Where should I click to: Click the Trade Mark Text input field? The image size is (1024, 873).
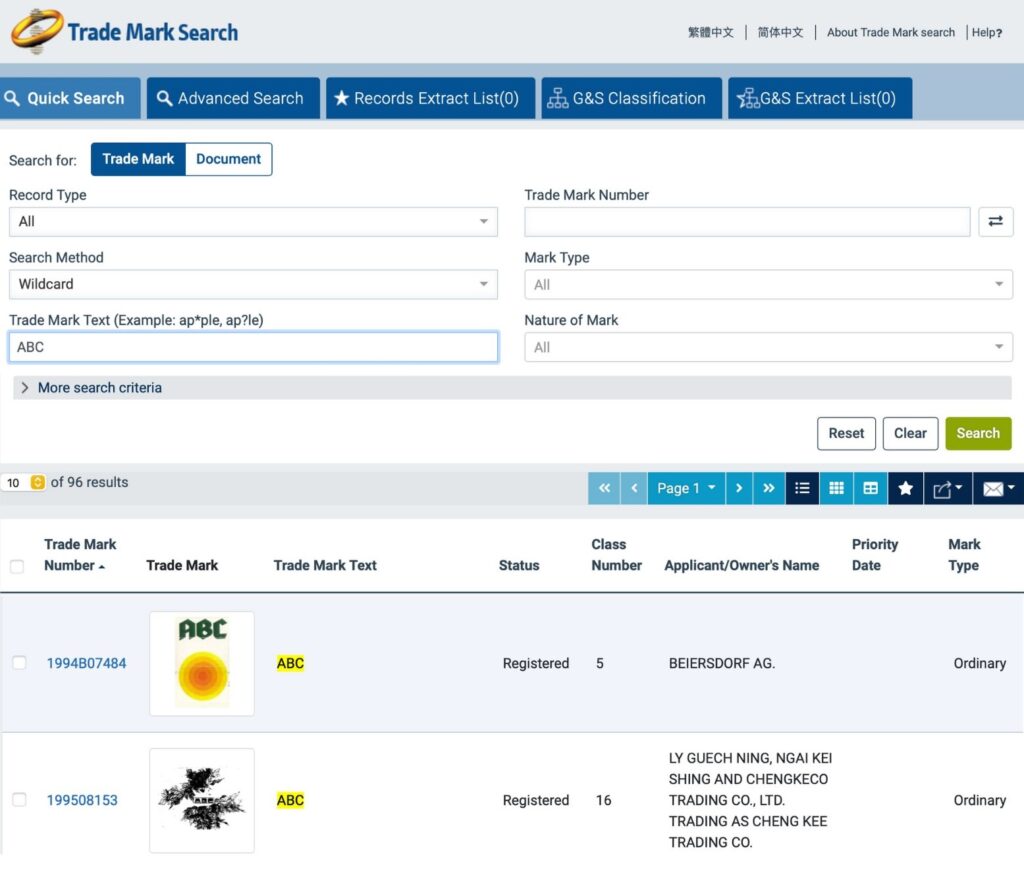[253, 346]
